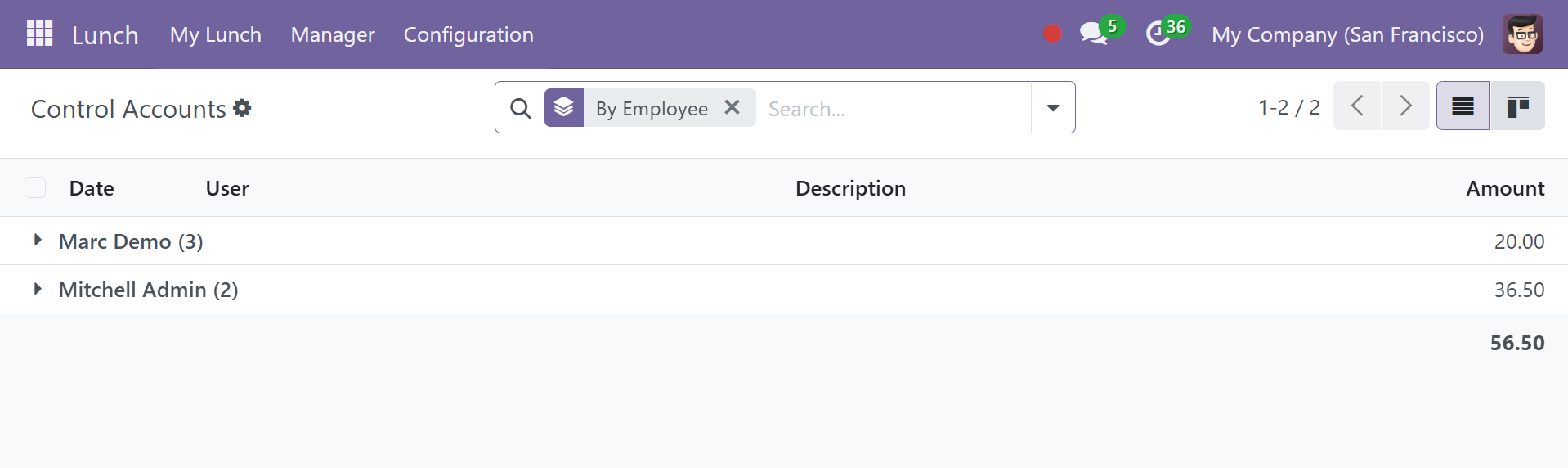Tick the select-all checkbox in header
Viewport: 1568px width, 468px height.
click(x=35, y=187)
